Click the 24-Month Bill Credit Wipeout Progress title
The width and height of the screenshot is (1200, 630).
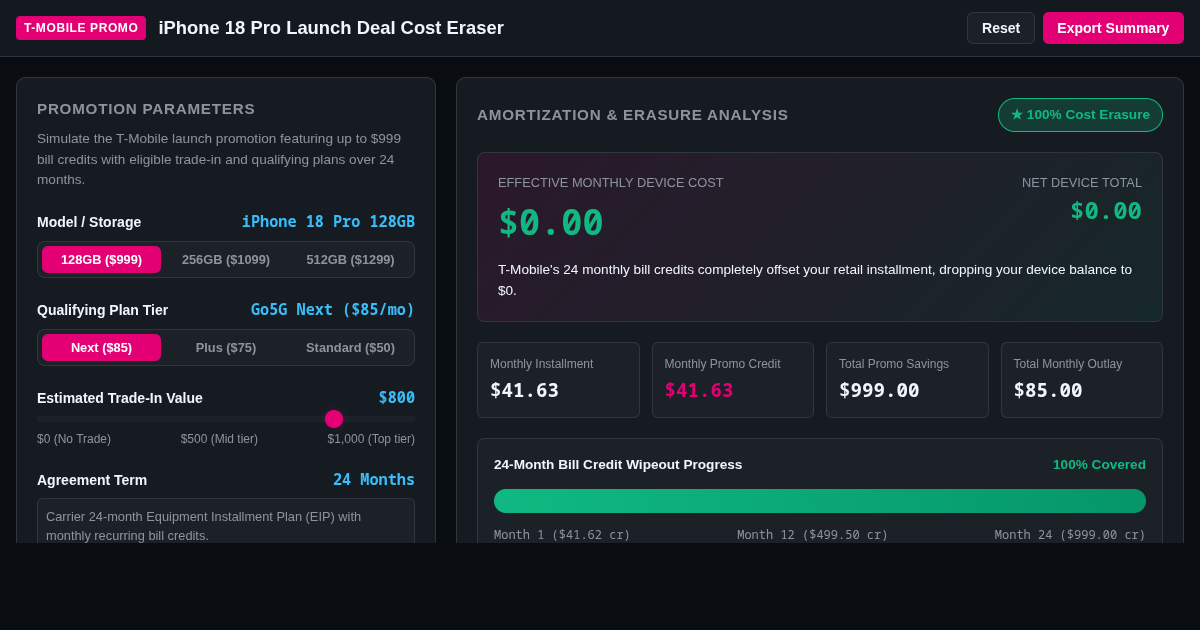click(618, 465)
